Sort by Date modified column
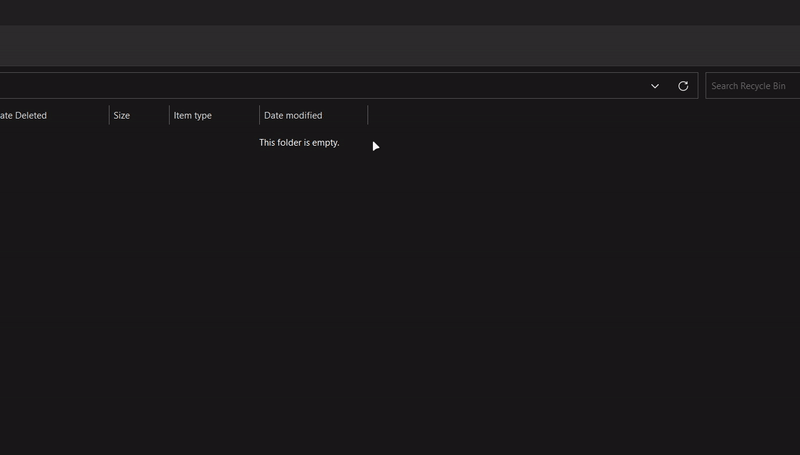800x455 pixels. point(313,115)
